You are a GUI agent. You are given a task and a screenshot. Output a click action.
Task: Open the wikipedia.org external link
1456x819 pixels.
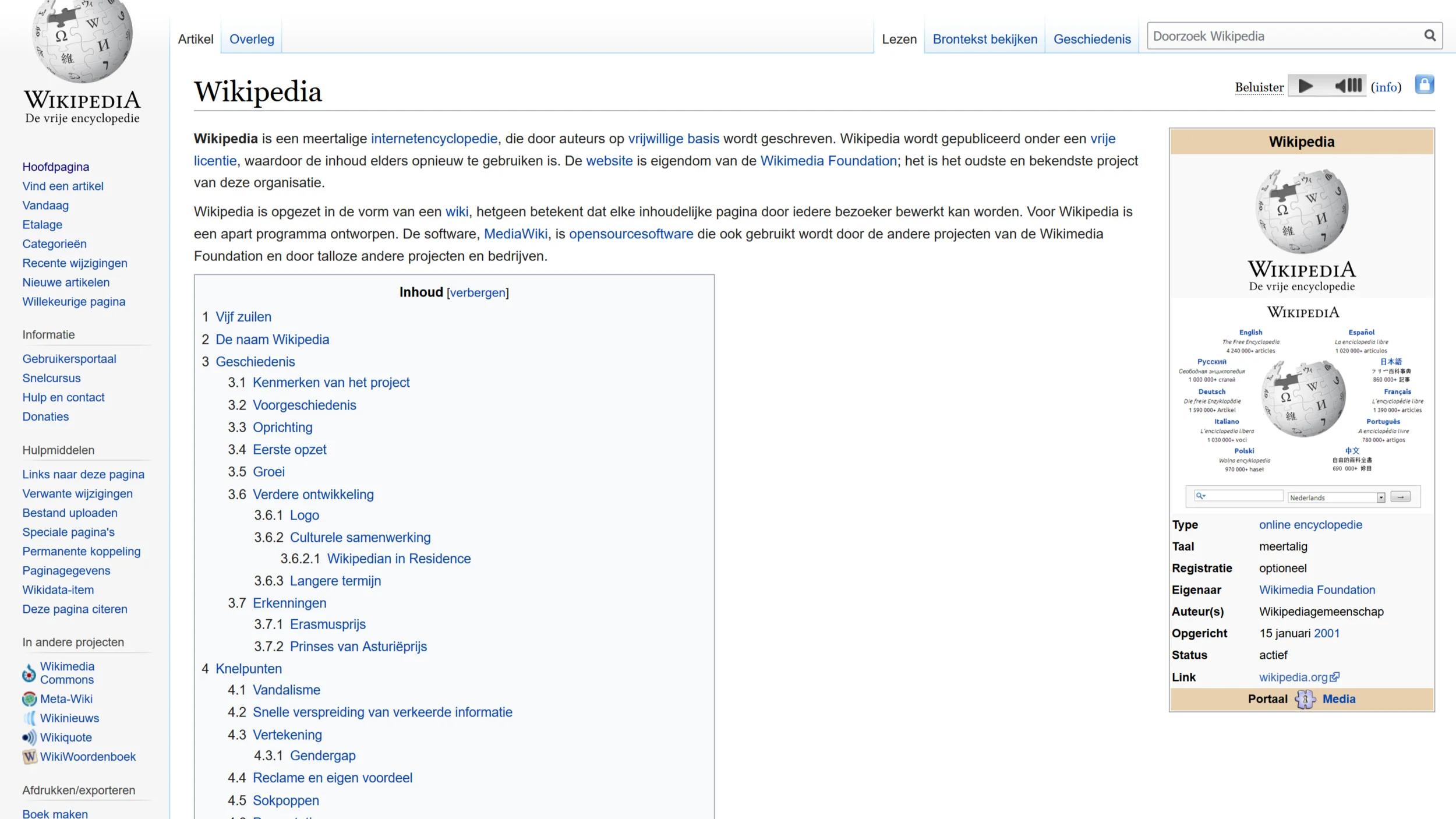pyautogui.click(x=1293, y=677)
